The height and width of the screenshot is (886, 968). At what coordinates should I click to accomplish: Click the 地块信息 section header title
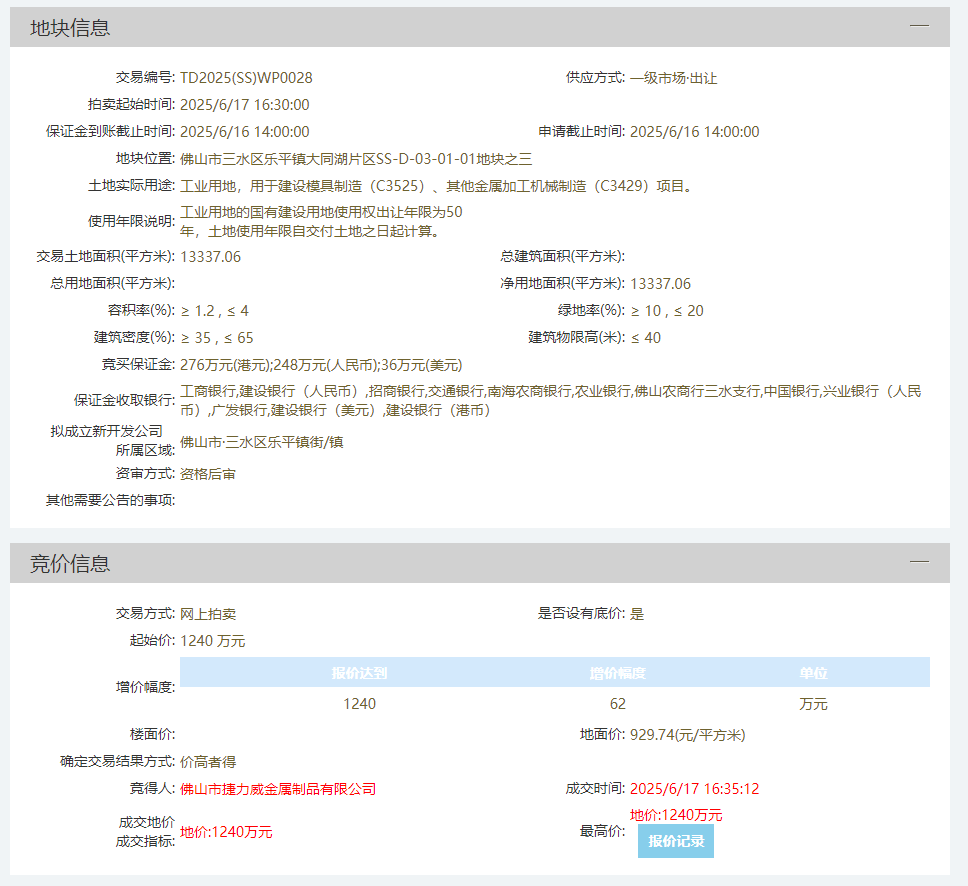point(70,28)
